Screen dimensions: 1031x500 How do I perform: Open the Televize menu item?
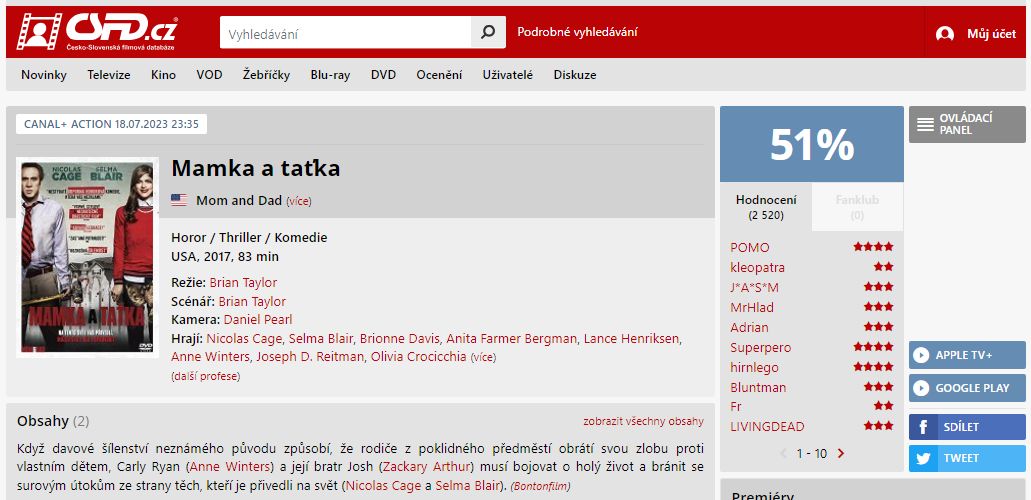tap(109, 75)
